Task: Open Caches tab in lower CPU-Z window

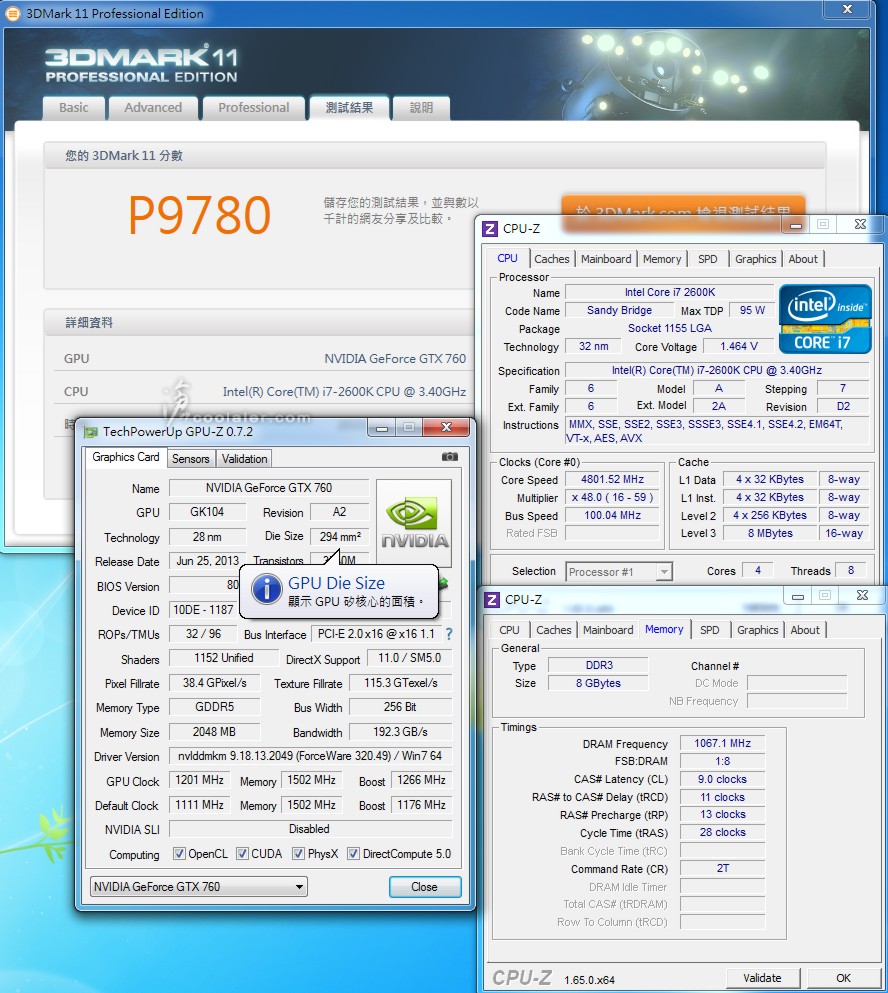Action: (554, 630)
